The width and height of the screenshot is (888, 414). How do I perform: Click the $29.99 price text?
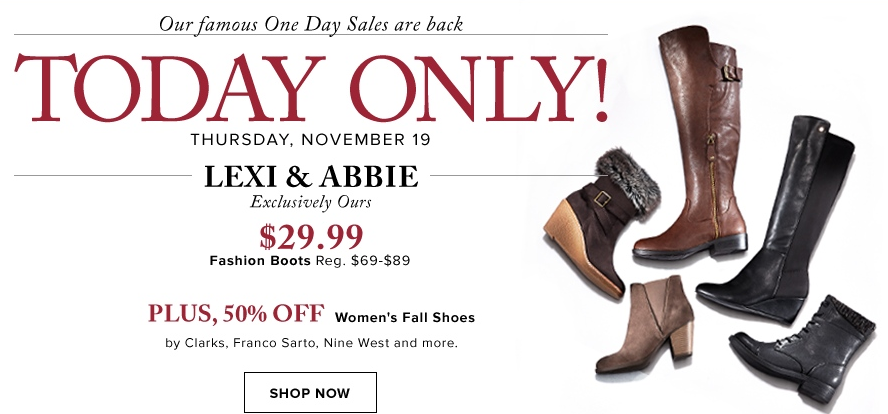point(310,237)
